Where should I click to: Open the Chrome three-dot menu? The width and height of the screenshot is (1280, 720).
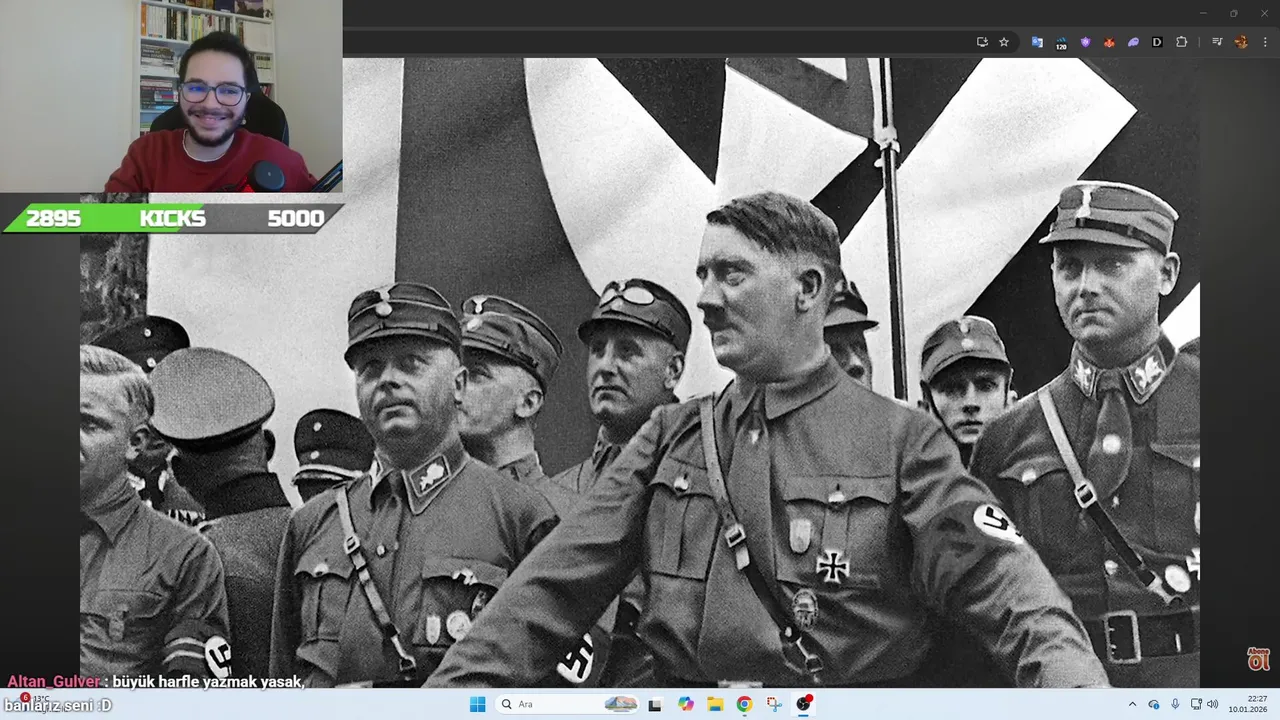click(x=1265, y=42)
